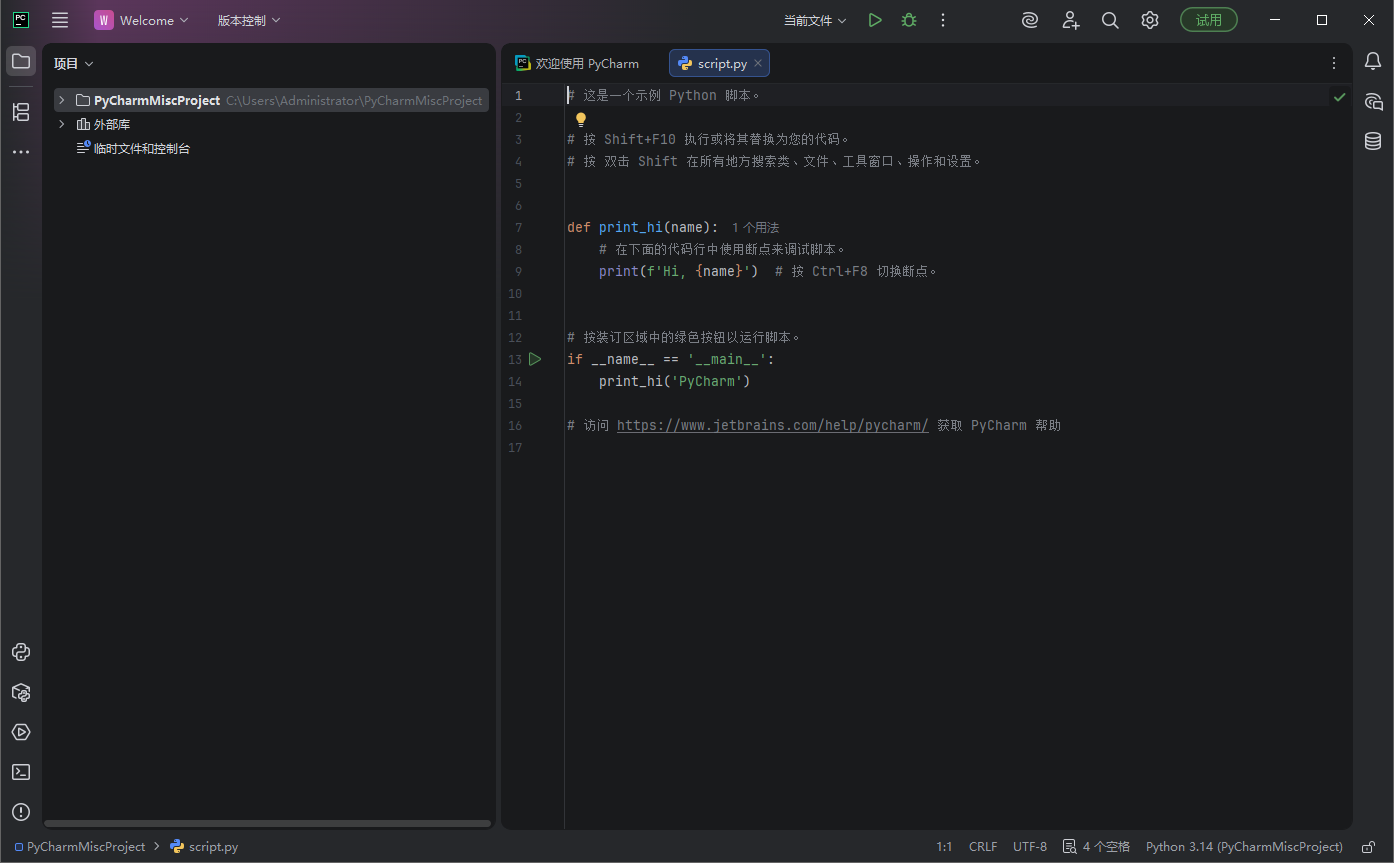
Task: Open the JetBrains PyCharm help link
Action: pos(771,424)
